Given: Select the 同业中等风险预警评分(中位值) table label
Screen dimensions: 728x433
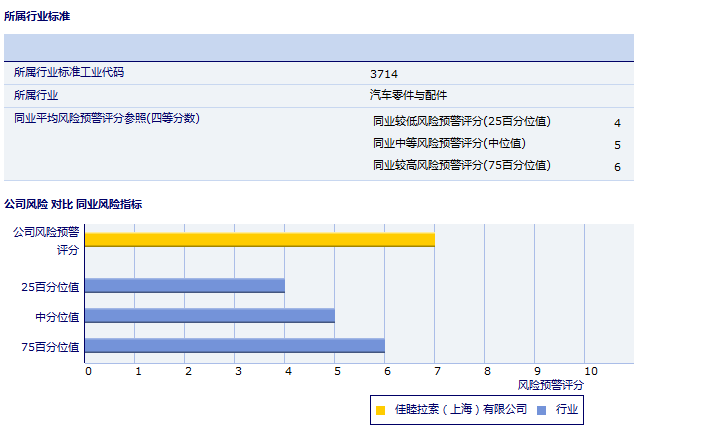Looking at the screenshot, I should click(449, 144).
